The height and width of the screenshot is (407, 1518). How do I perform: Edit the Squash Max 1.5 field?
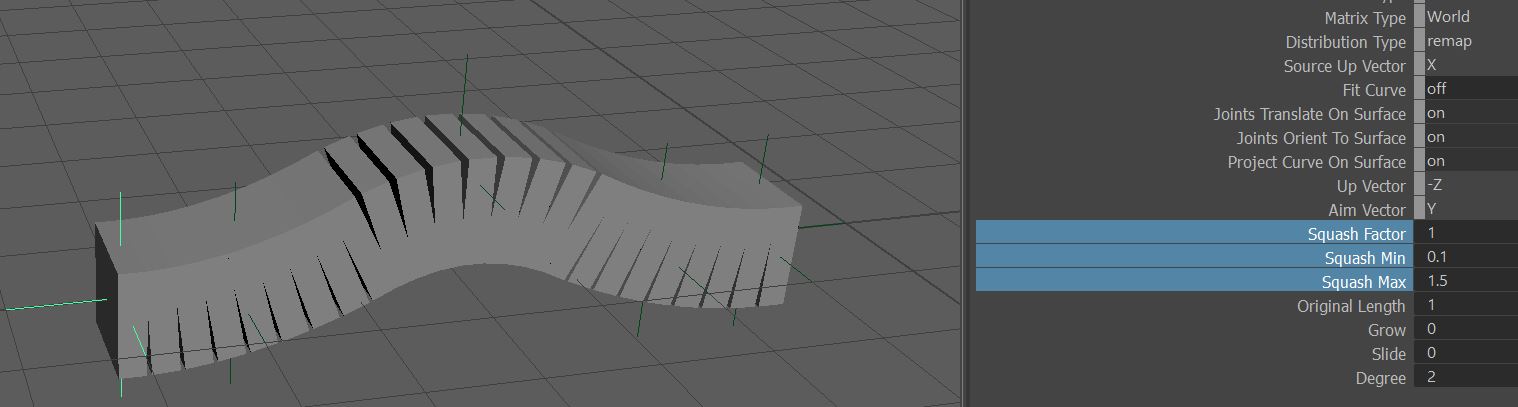(1466, 281)
